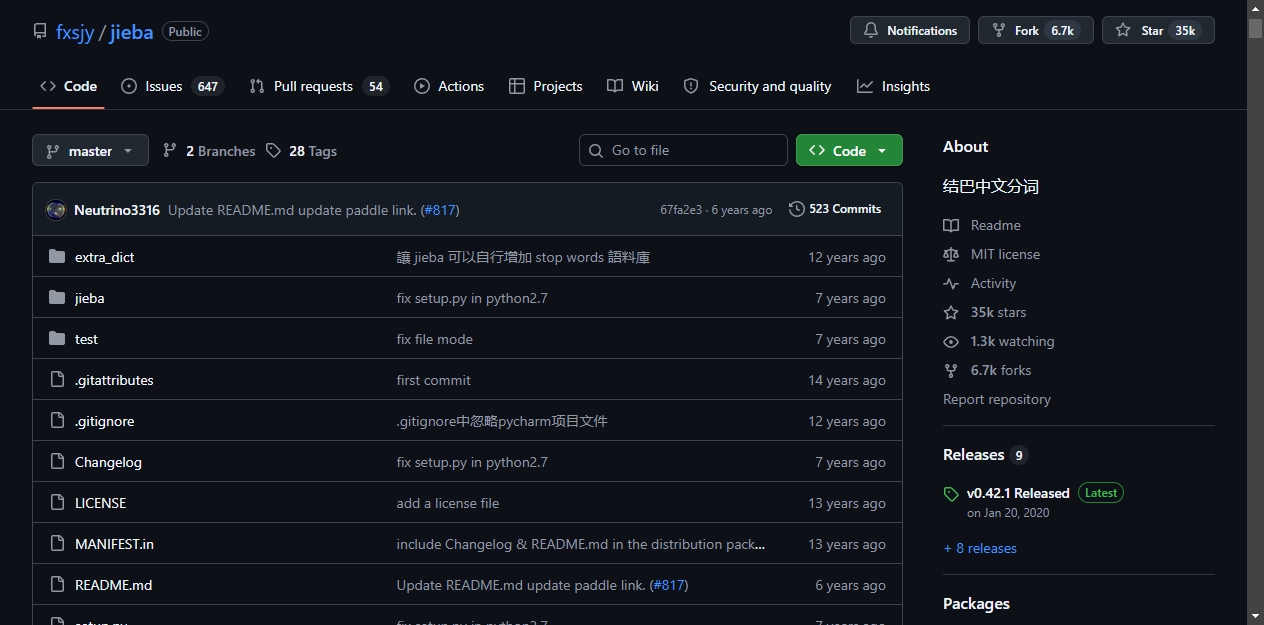The width and height of the screenshot is (1264, 625).
Task: Click the MANIFEST.in file icon
Action: [x=57, y=544]
